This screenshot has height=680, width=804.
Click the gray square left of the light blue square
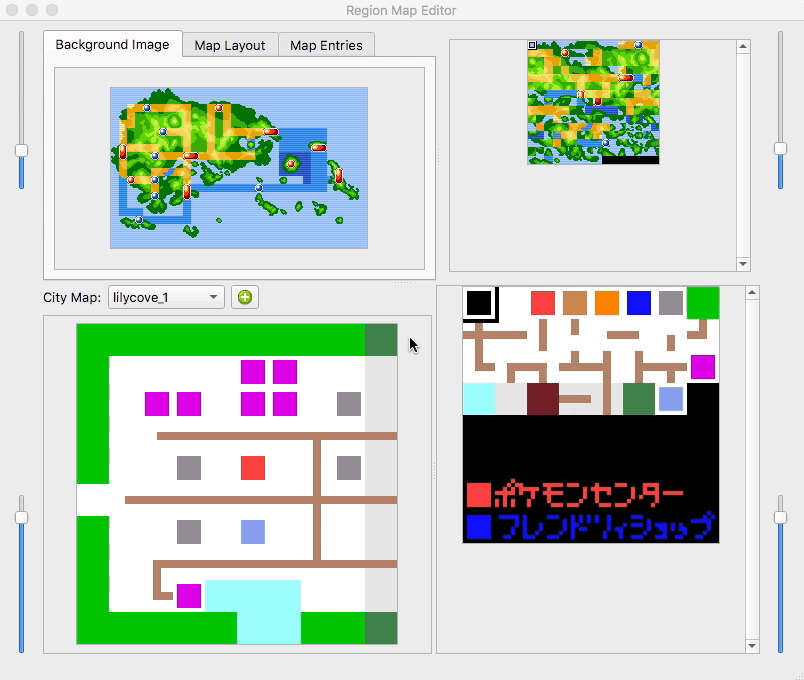[x=189, y=532]
